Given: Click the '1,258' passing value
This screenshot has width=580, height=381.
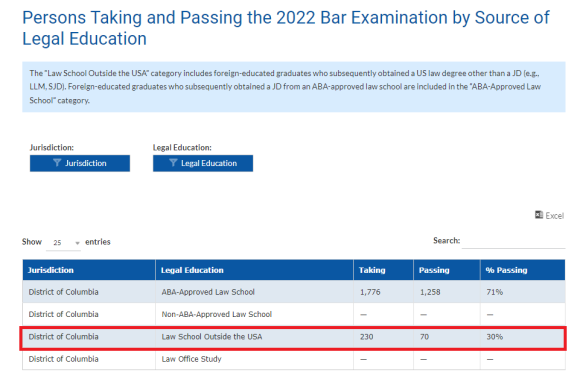Looking at the screenshot, I should click(430, 292).
